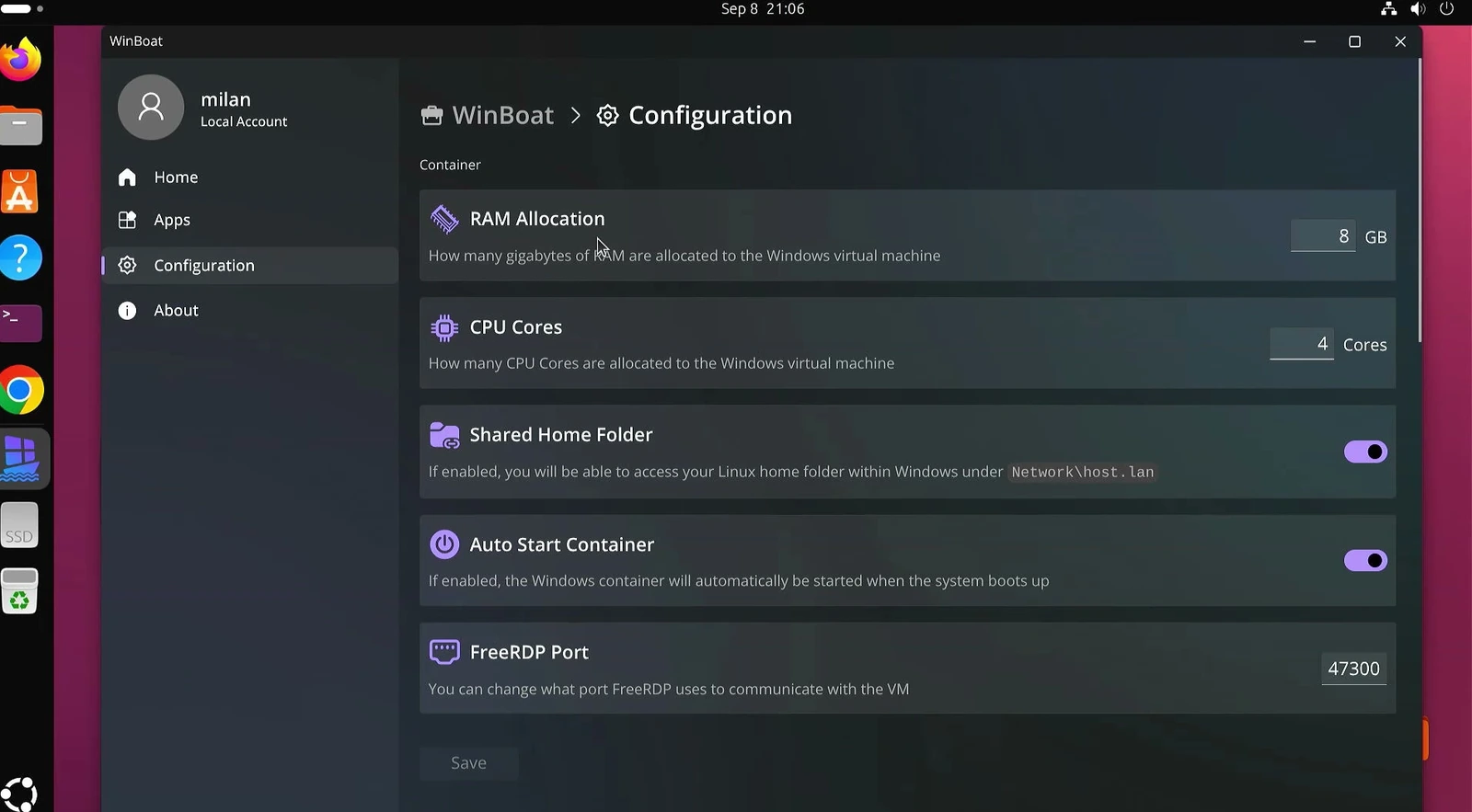The height and width of the screenshot is (812, 1472).
Task: Click the Shared Home Folder icon
Action: coord(444,435)
